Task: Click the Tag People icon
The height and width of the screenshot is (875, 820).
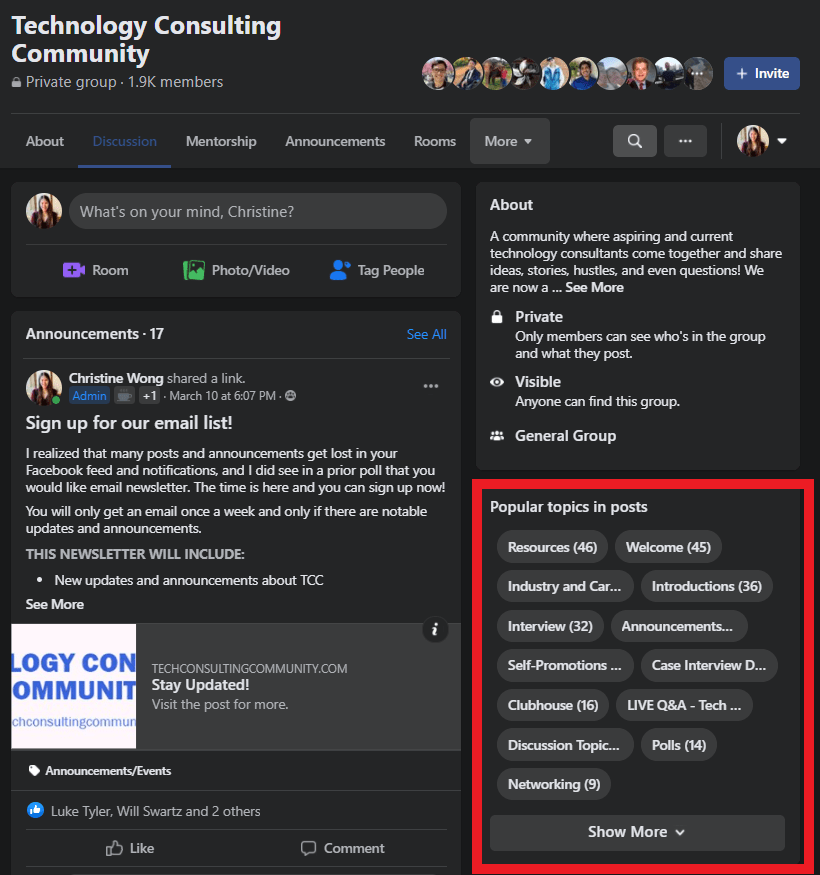Action: (x=340, y=270)
